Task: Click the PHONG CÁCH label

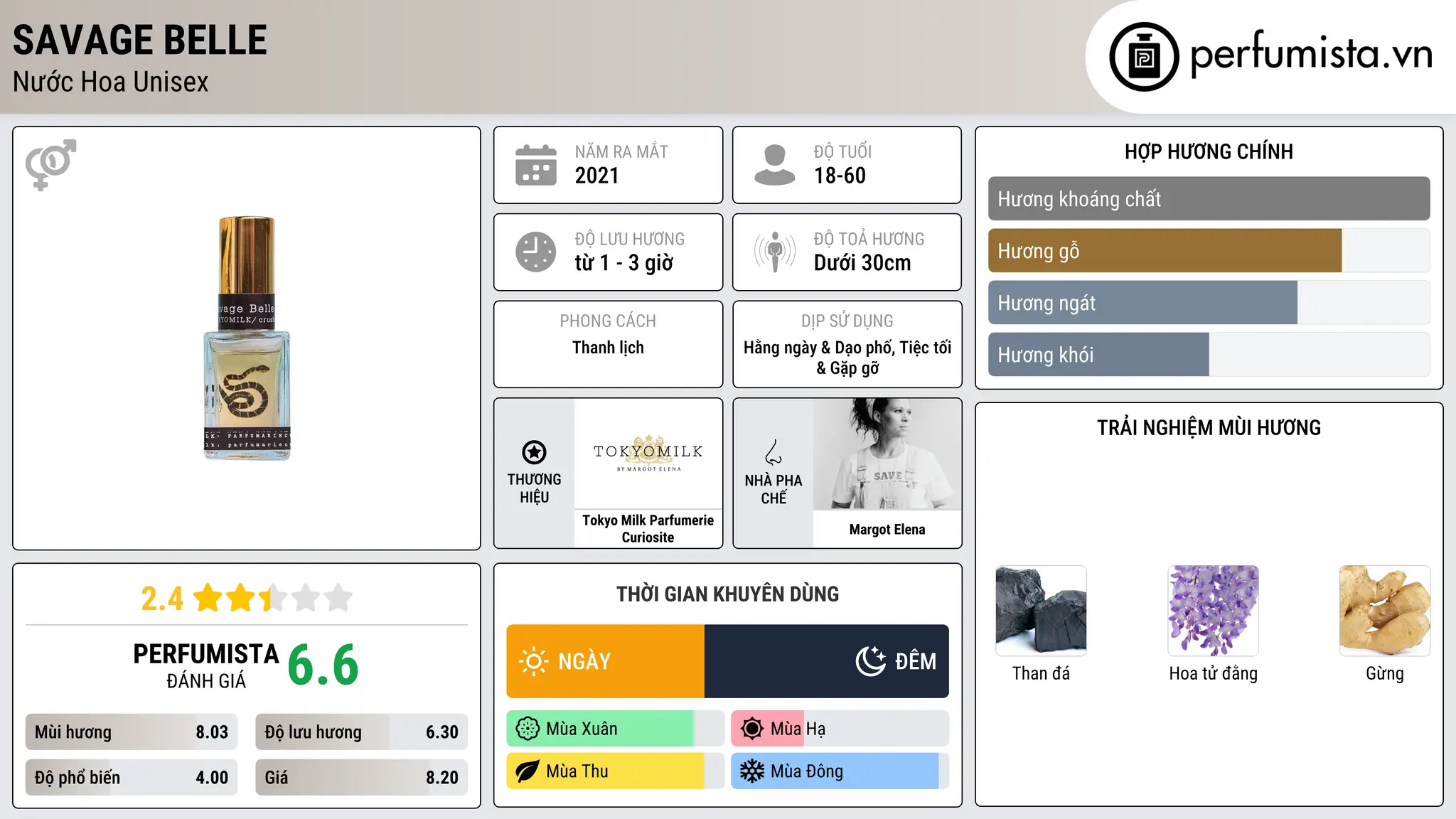Action: 608,321
